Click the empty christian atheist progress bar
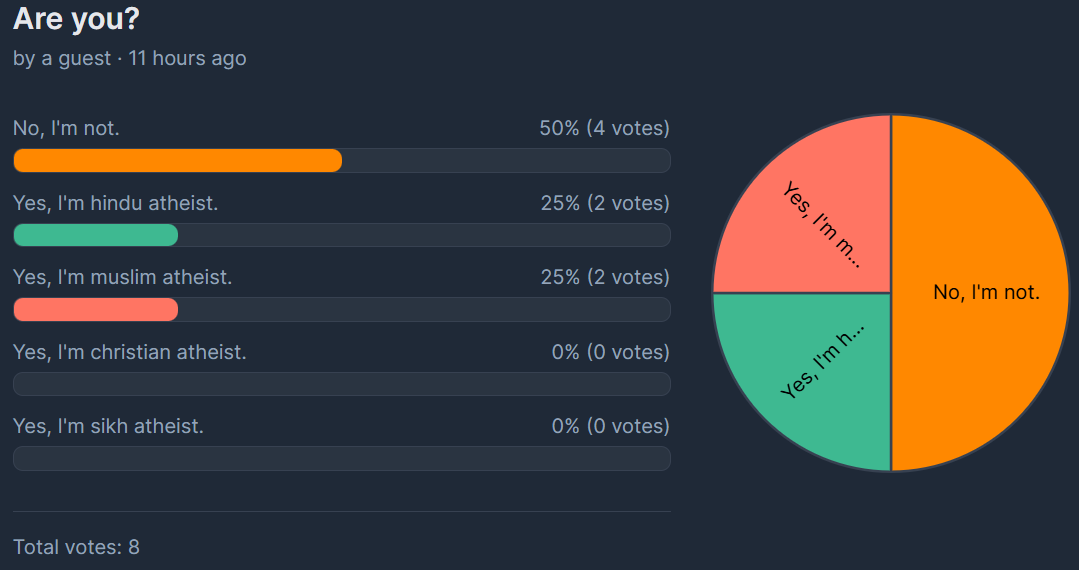The width and height of the screenshot is (1079, 570). (x=341, y=384)
